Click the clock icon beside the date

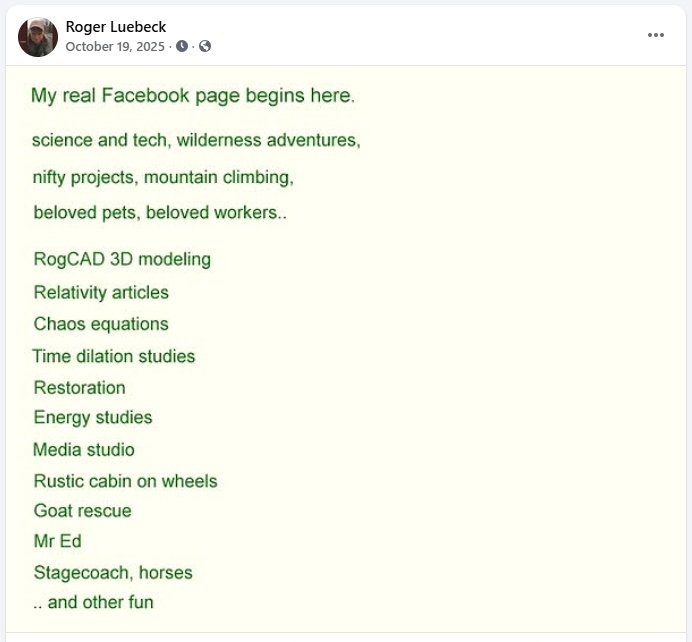point(182,46)
